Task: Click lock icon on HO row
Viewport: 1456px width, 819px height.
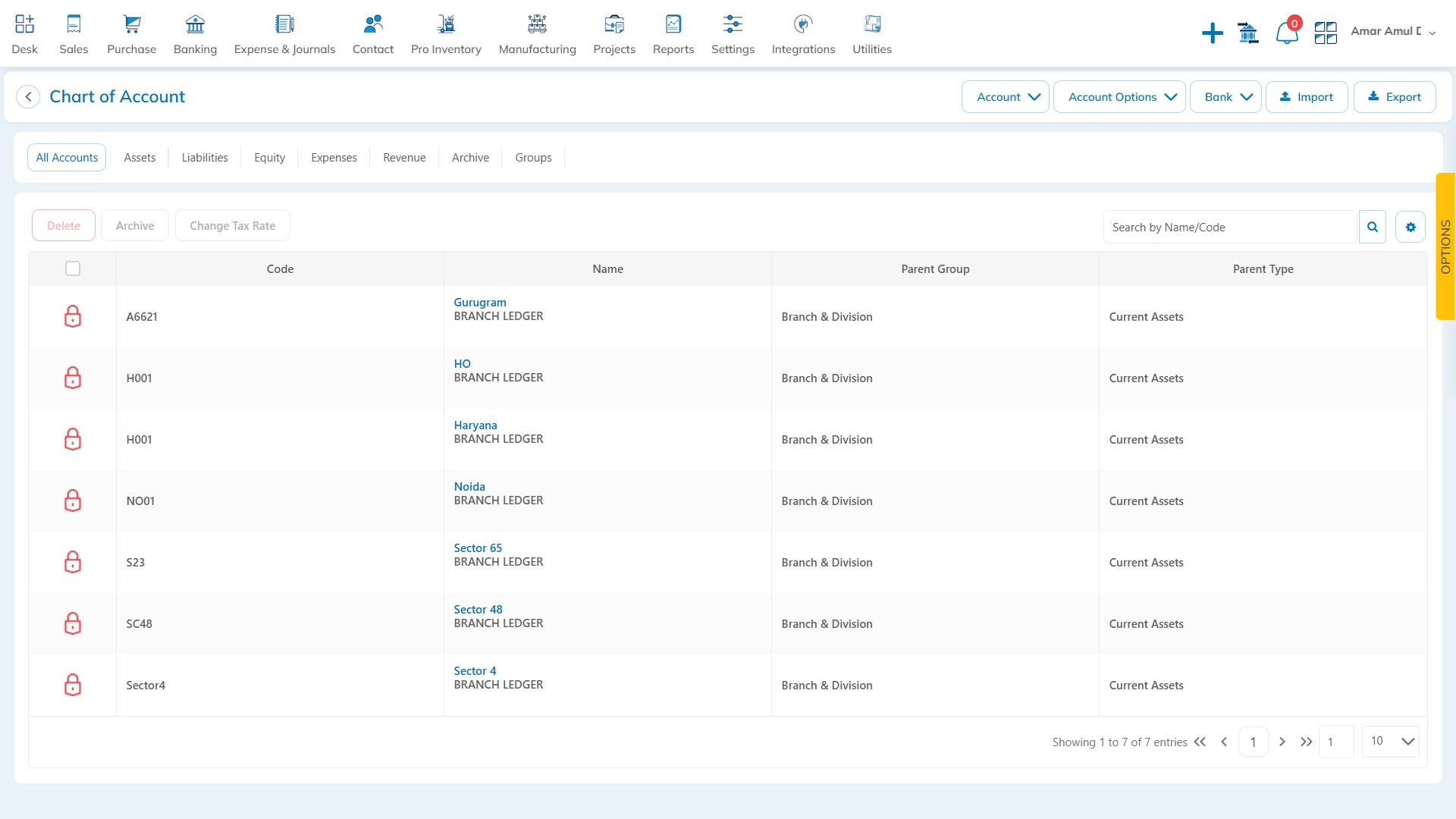Action: coord(73,378)
